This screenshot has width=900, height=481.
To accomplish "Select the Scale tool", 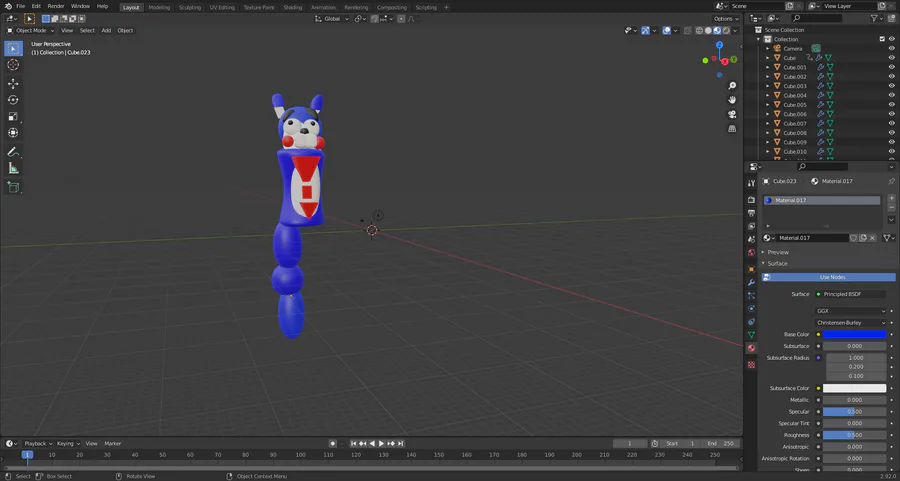I will coord(13,116).
